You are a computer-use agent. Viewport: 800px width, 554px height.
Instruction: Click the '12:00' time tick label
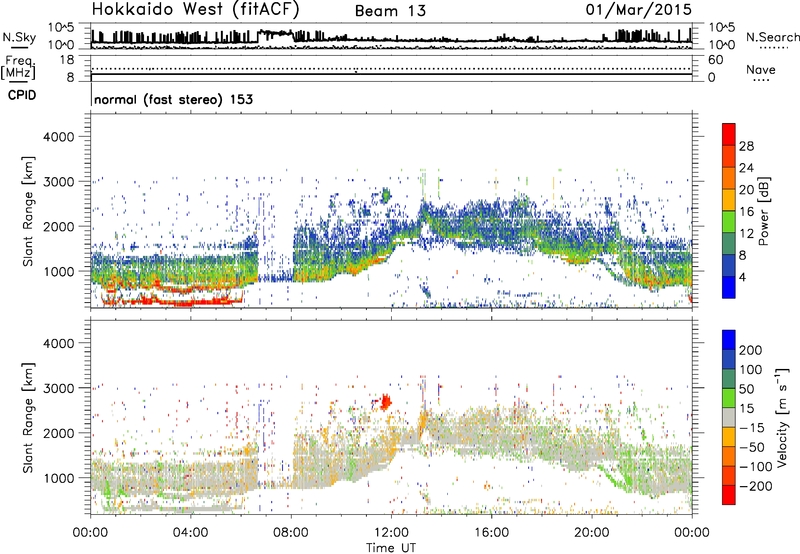click(391, 533)
